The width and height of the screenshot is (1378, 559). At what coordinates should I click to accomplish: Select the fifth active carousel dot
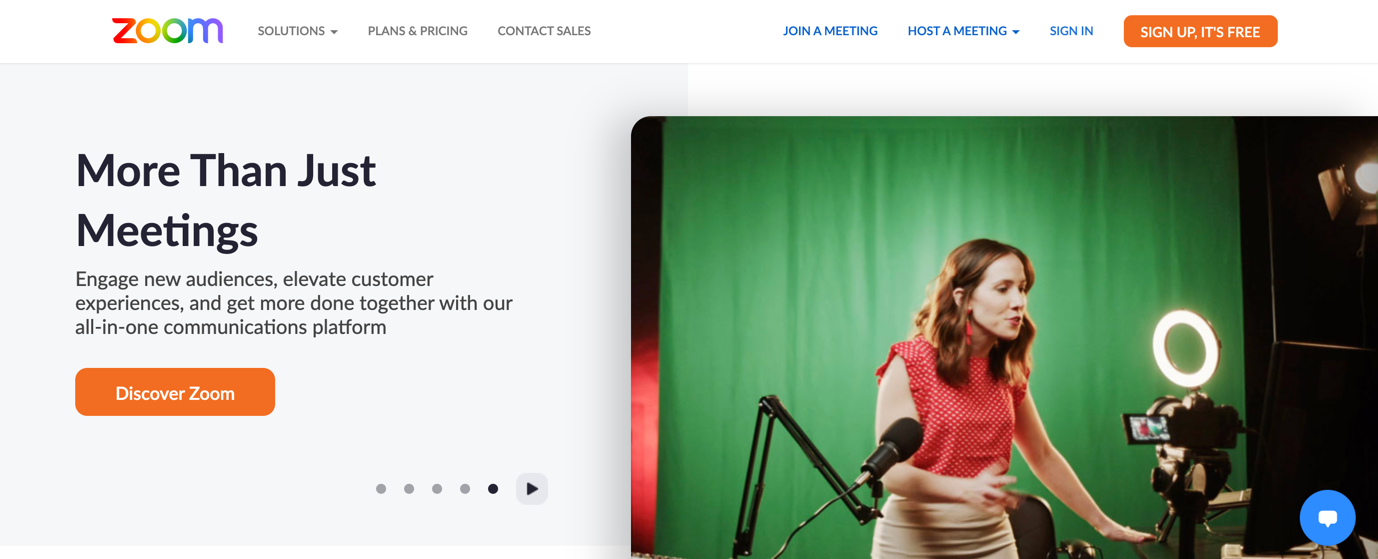493,489
